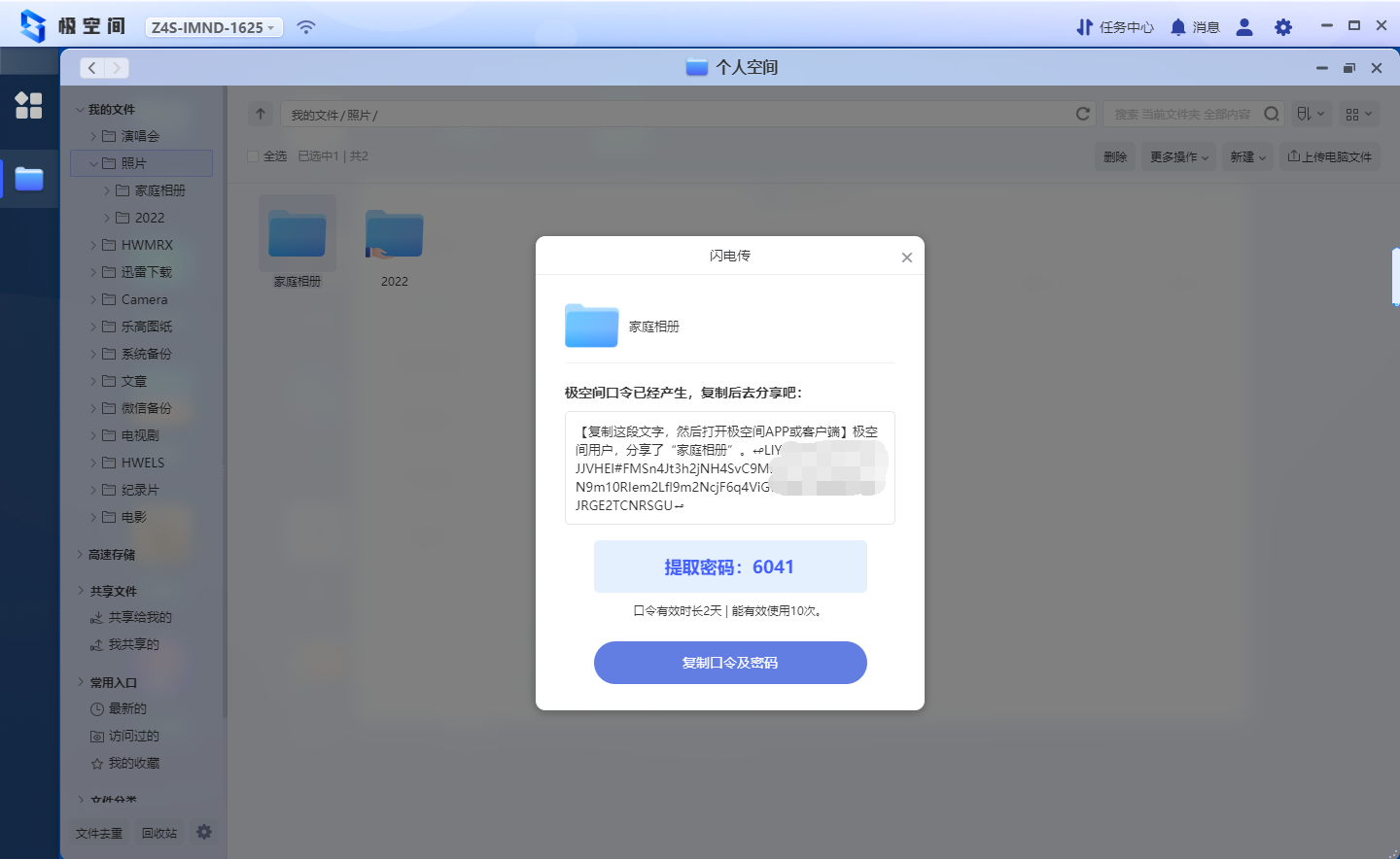The height and width of the screenshot is (859, 1400).
Task: Select the 家庭相册 folder thumbnail
Action: coord(297,233)
